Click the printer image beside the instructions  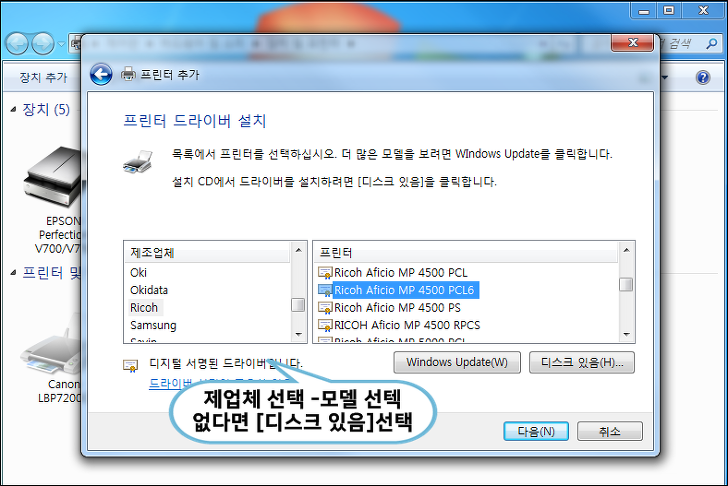pos(138,161)
